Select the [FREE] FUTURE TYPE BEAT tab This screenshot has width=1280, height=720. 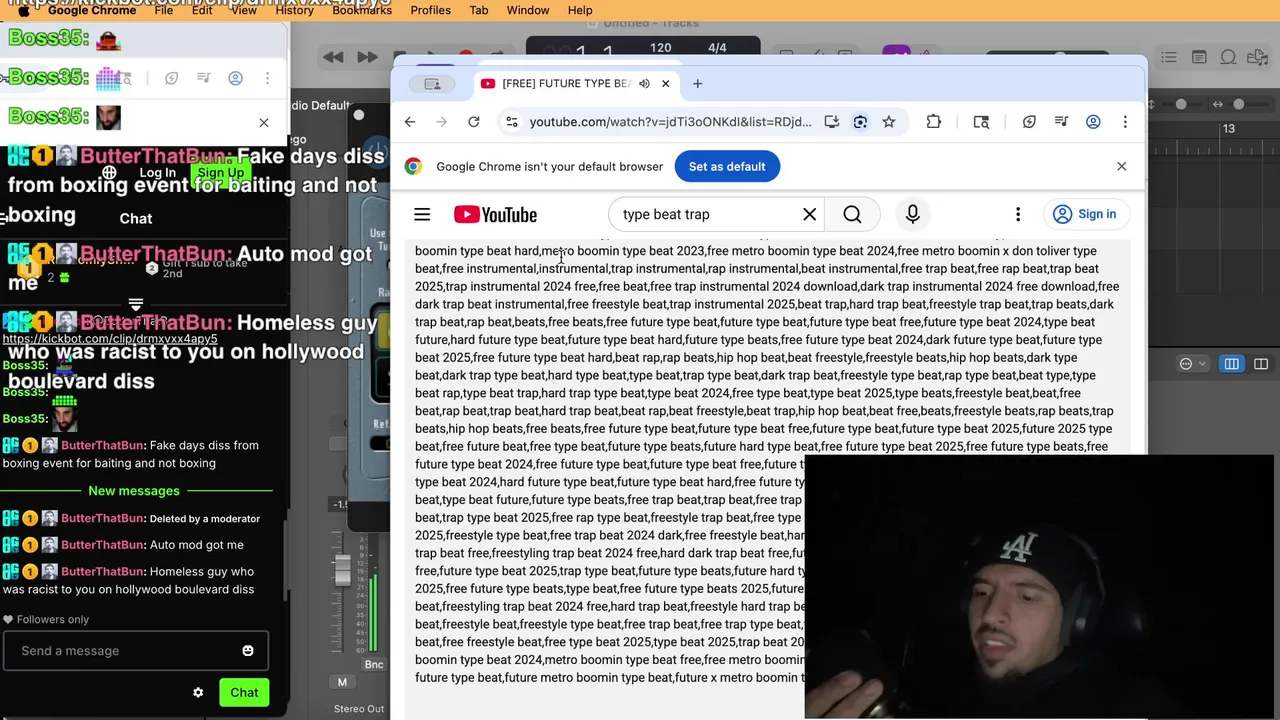tap(565, 84)
